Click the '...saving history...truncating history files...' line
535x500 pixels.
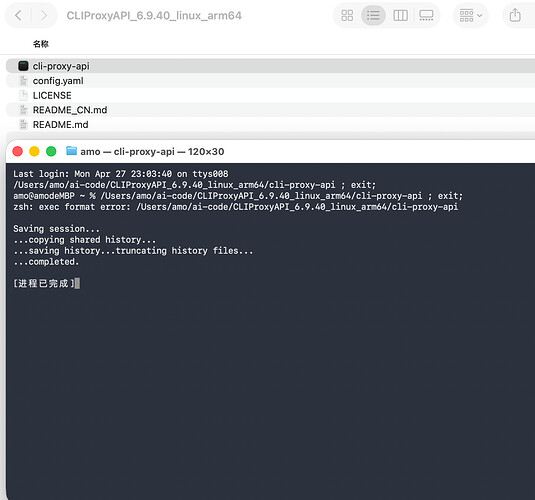point(133,251)
